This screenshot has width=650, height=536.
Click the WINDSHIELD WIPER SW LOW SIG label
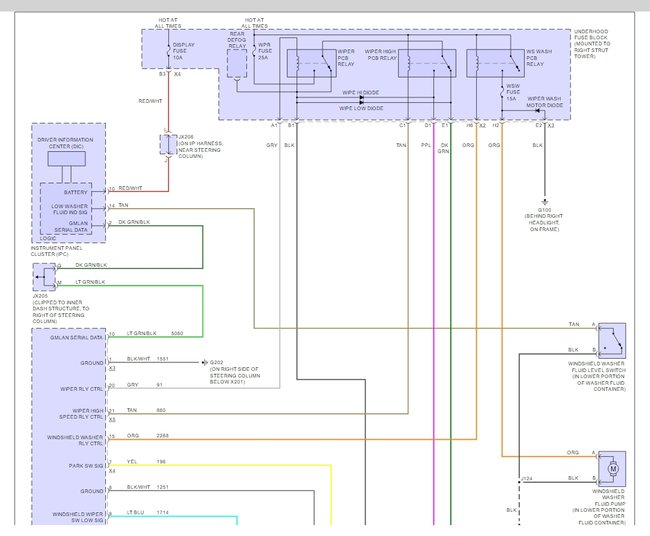[x=78, y=517]
